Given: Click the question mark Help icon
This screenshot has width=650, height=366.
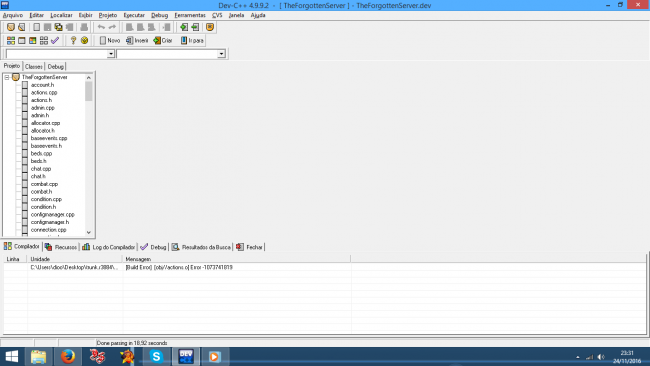Looking at the screenshot, I should tap(73, 40).
